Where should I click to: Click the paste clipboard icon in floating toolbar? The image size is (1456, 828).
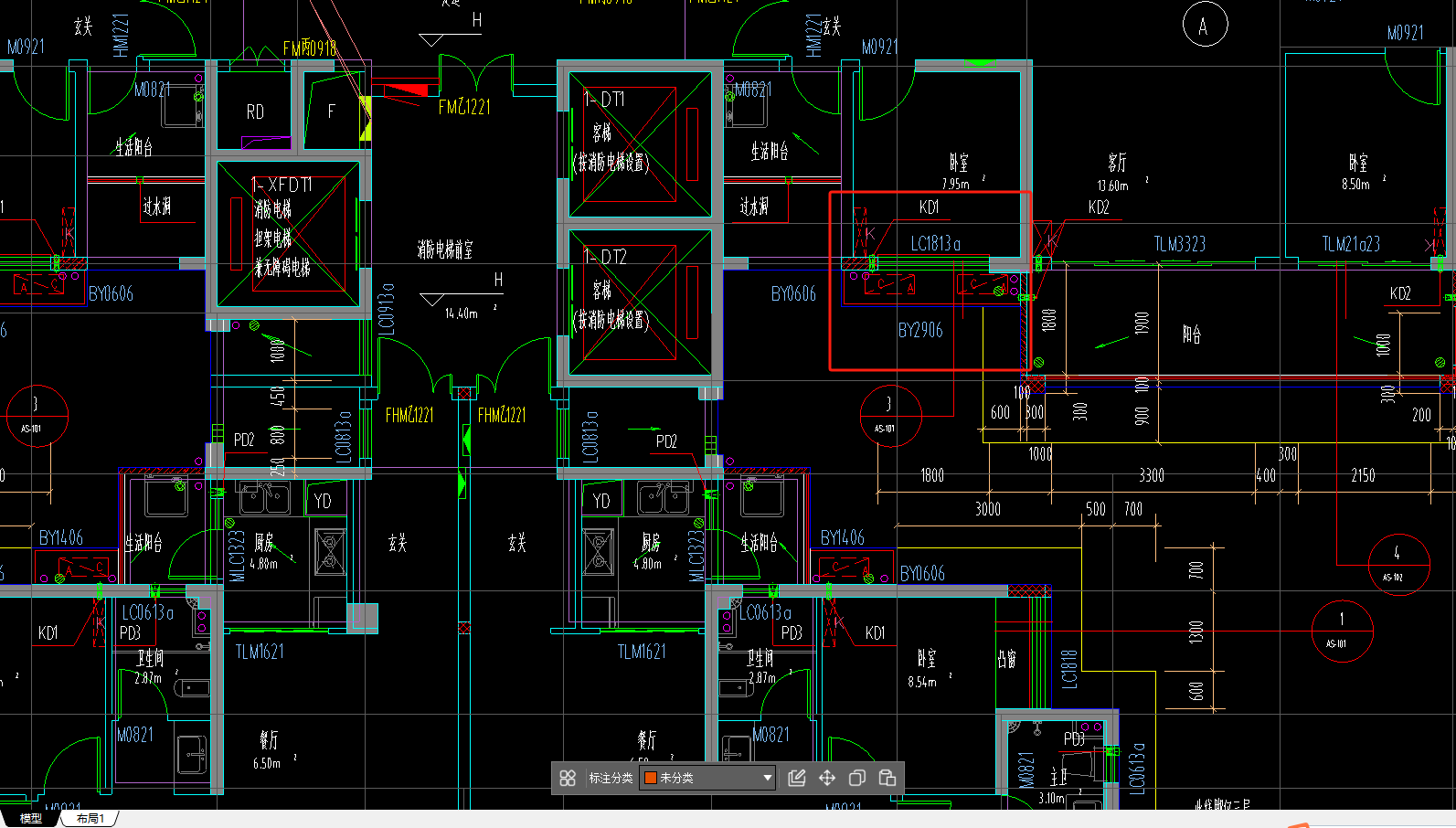(x=887, y=778)
